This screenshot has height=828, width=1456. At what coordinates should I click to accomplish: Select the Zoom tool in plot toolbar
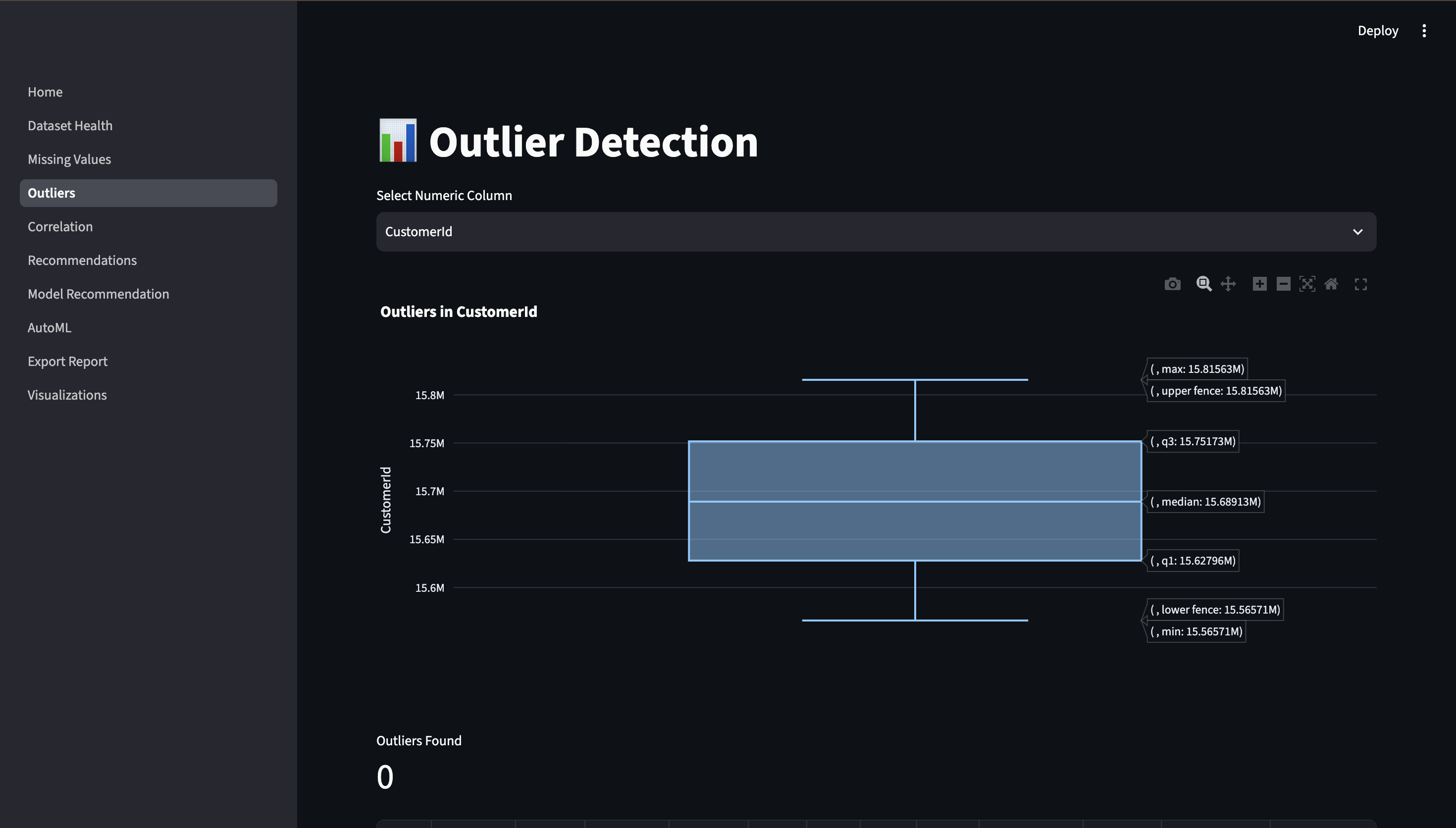click(1203, 284)
